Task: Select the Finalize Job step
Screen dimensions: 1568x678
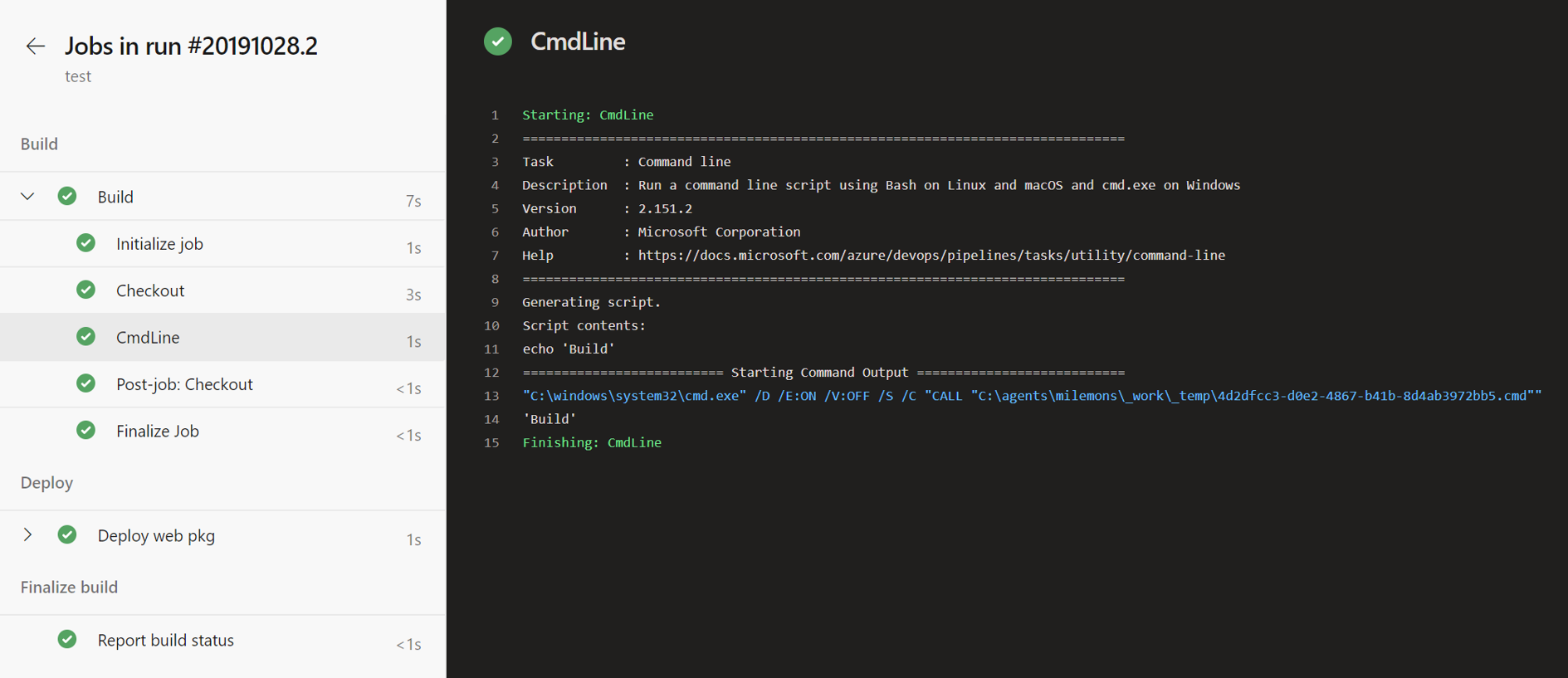Action: click(222, 431)
